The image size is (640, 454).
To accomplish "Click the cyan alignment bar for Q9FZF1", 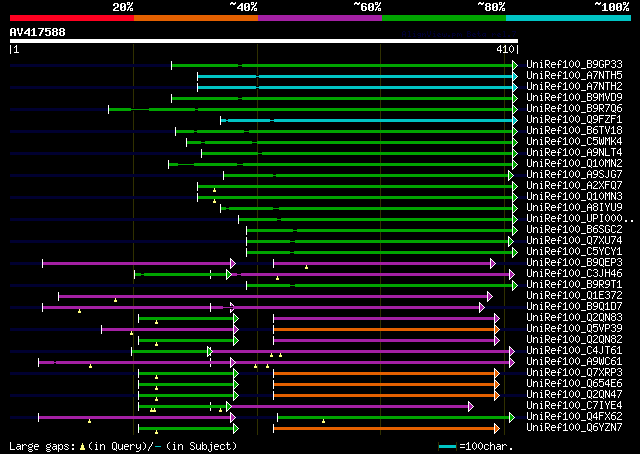I will point(369,120).
